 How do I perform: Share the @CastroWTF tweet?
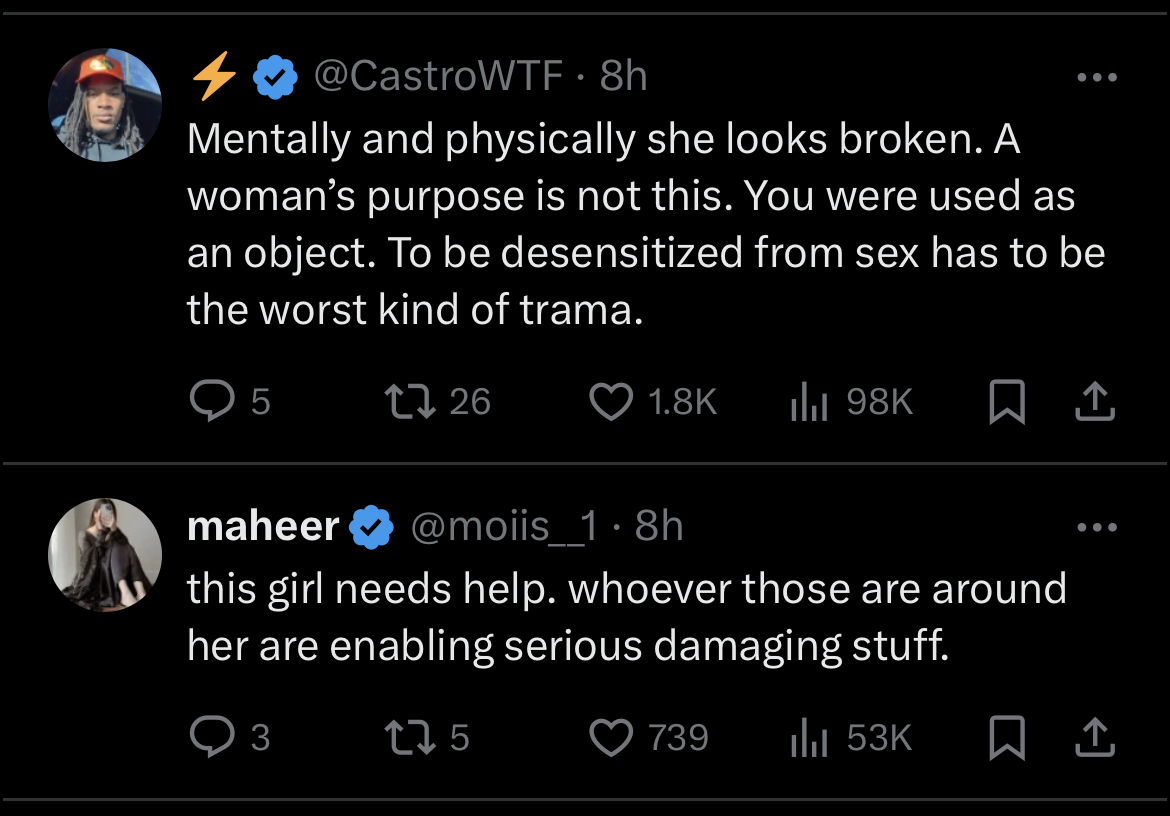pyautogui.click(x=1095, y=401)
